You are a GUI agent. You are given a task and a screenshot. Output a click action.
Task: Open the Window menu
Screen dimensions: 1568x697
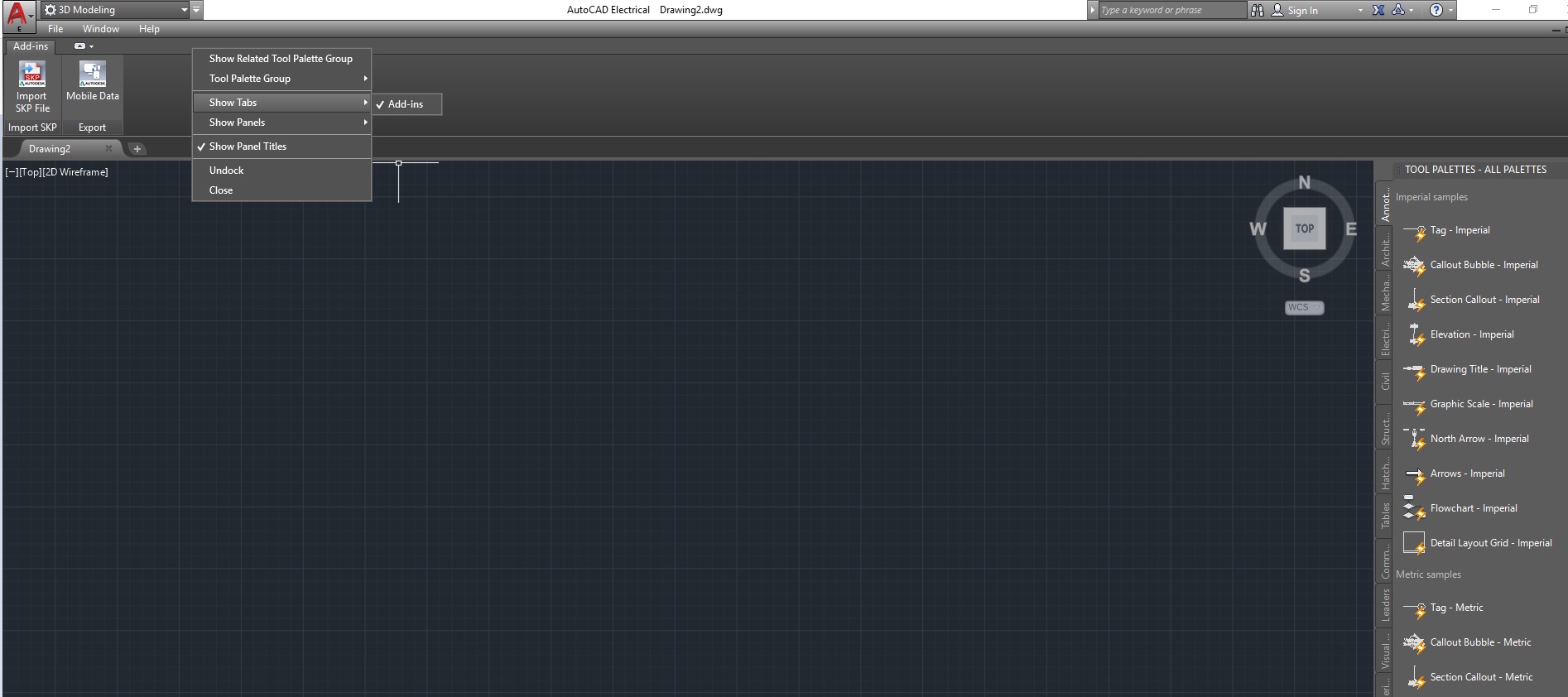[x=101, y=29]
